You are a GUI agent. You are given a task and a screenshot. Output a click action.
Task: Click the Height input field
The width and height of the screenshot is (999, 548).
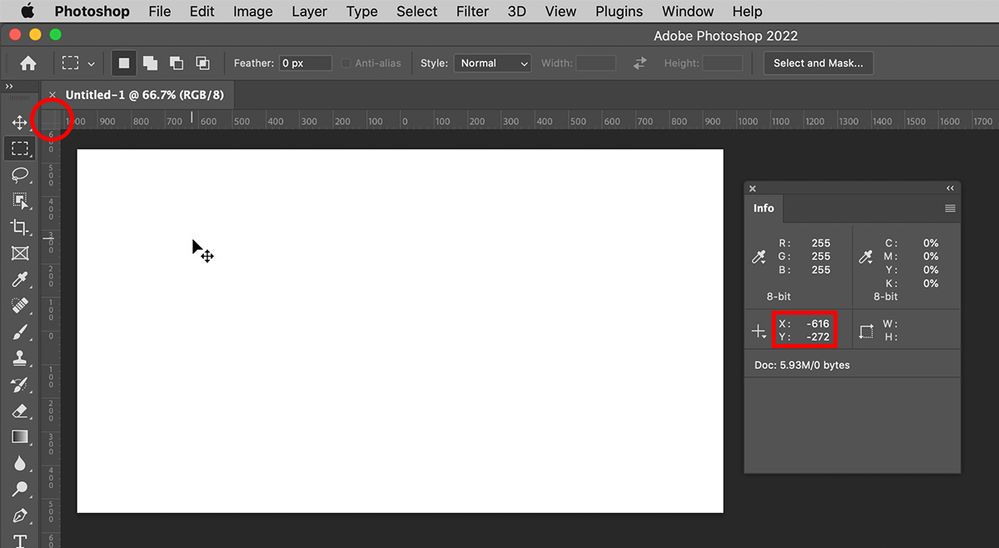[722, 63]
